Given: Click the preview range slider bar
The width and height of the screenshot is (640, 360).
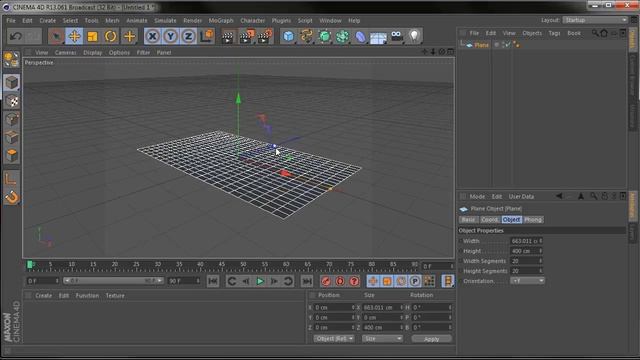Looking at the screenshot, I should (x=113, y=281).
